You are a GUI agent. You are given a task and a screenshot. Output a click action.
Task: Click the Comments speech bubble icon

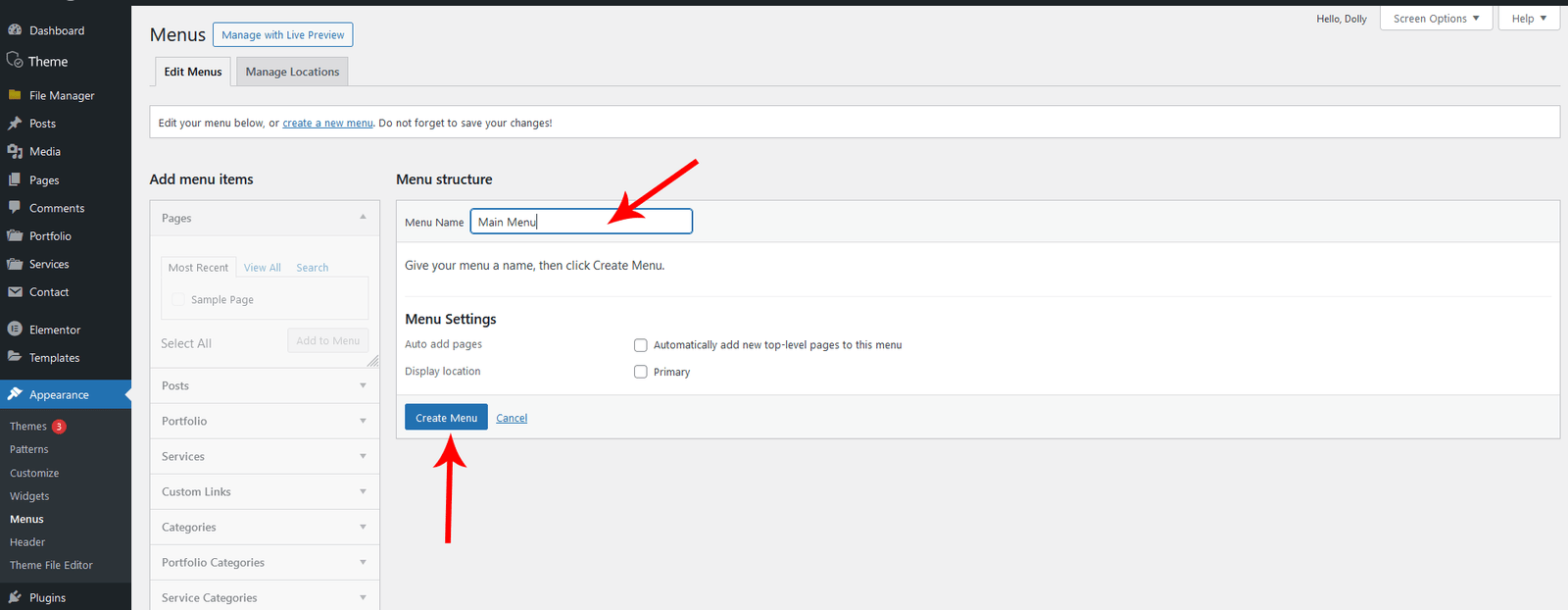tap(15, 208)
